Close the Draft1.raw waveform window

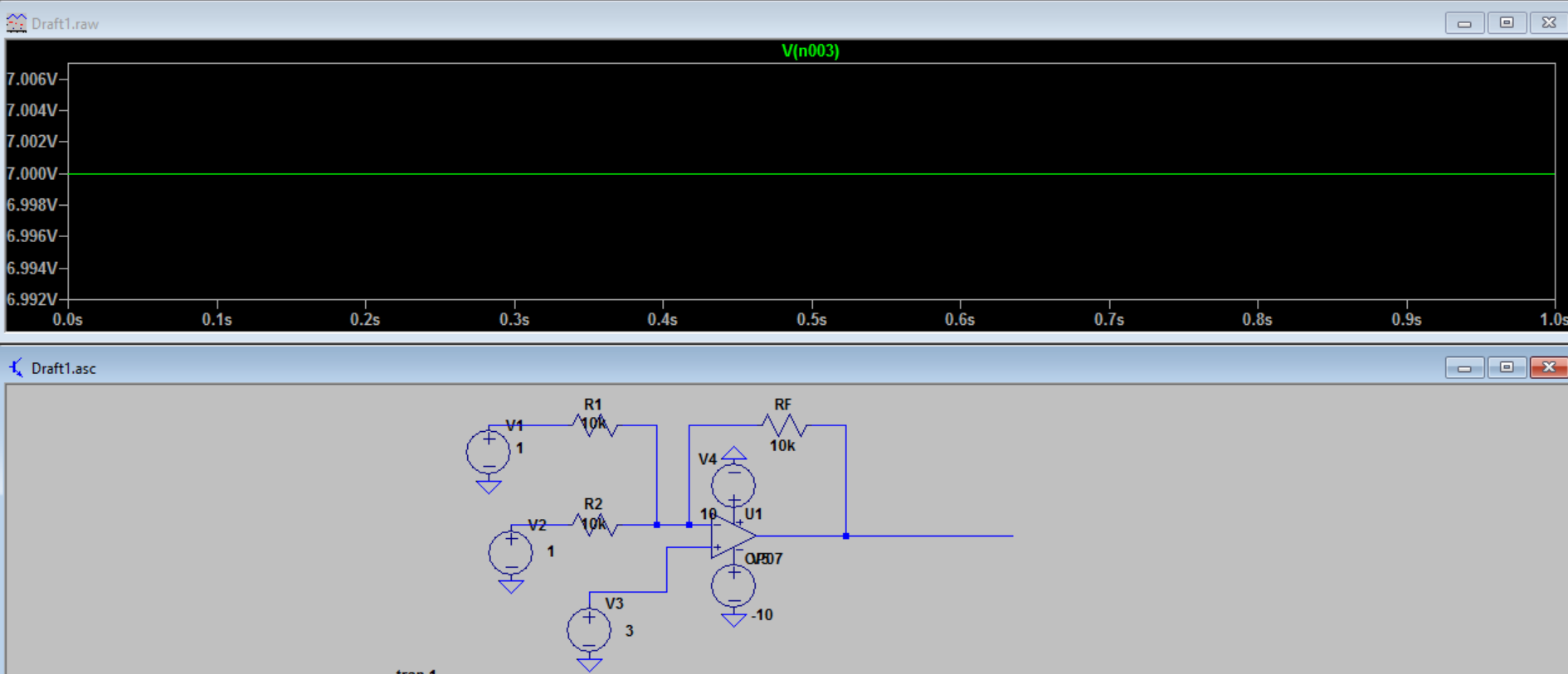point(1549,22)
